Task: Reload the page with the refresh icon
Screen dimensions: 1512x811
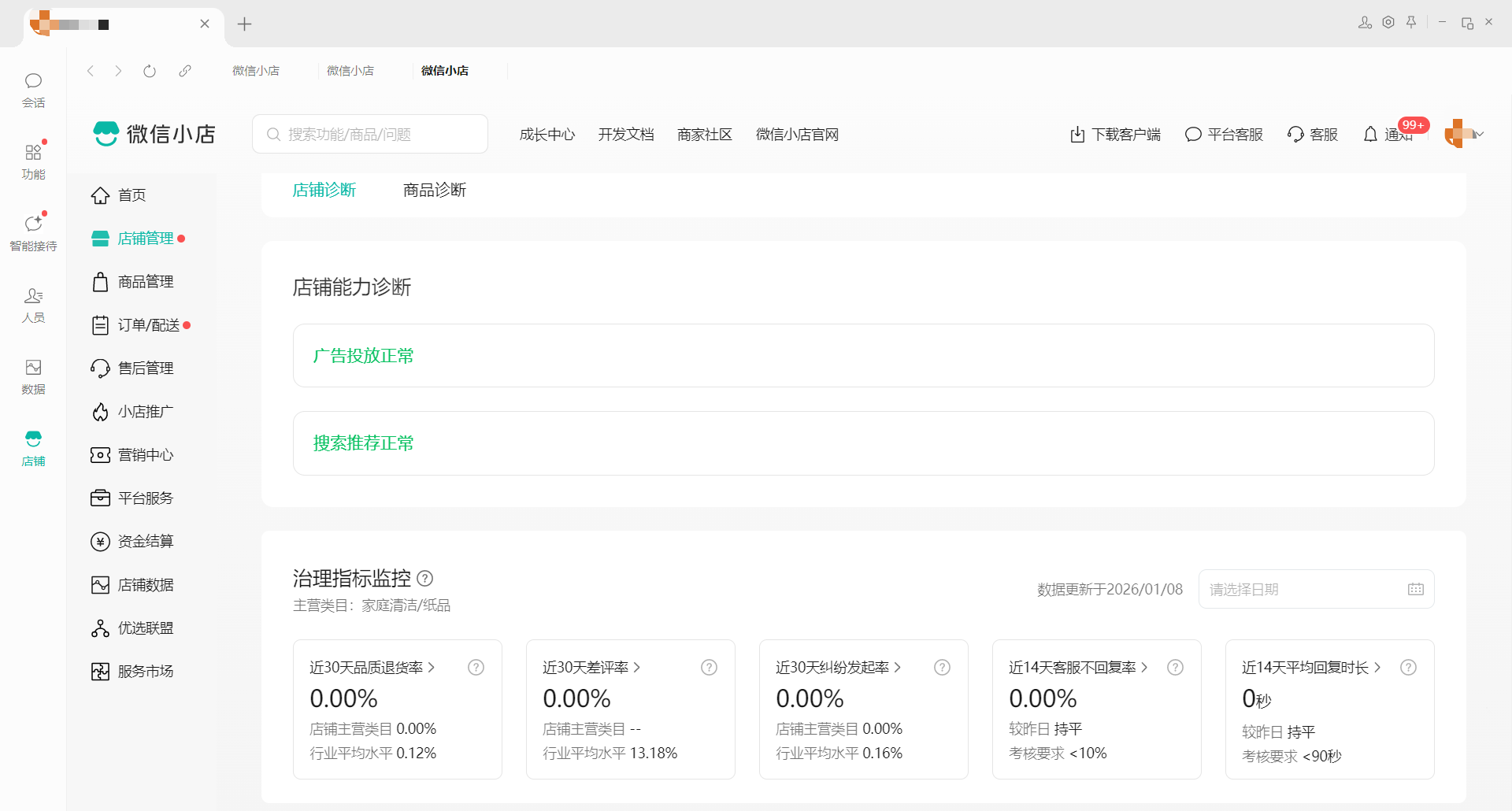Action: tap(150, 71)
